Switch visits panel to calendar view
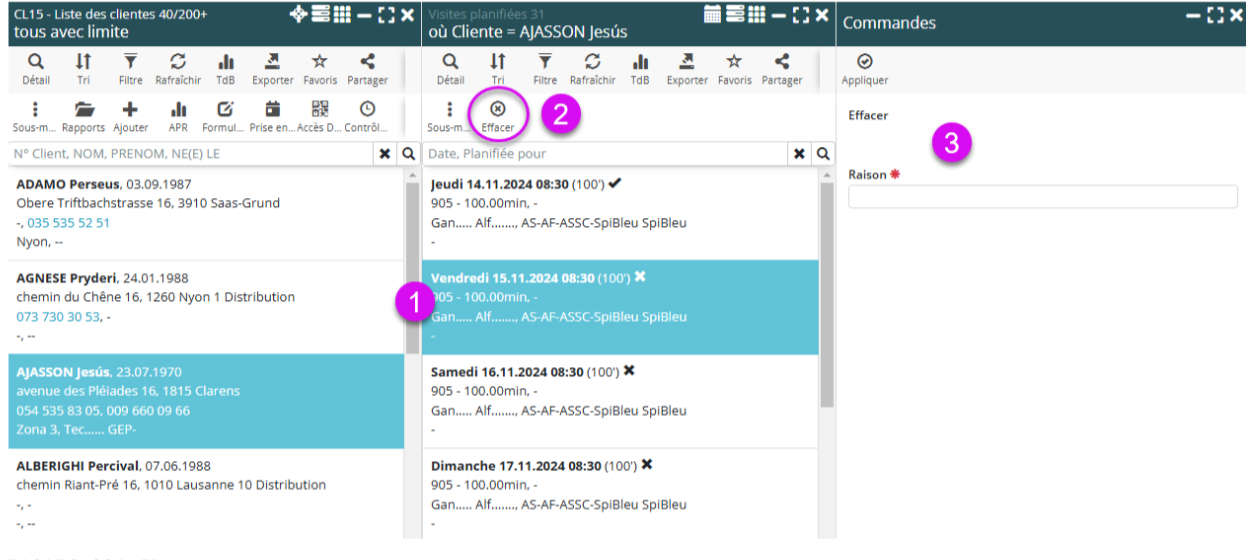1246x560 pixels. (713, 15)
